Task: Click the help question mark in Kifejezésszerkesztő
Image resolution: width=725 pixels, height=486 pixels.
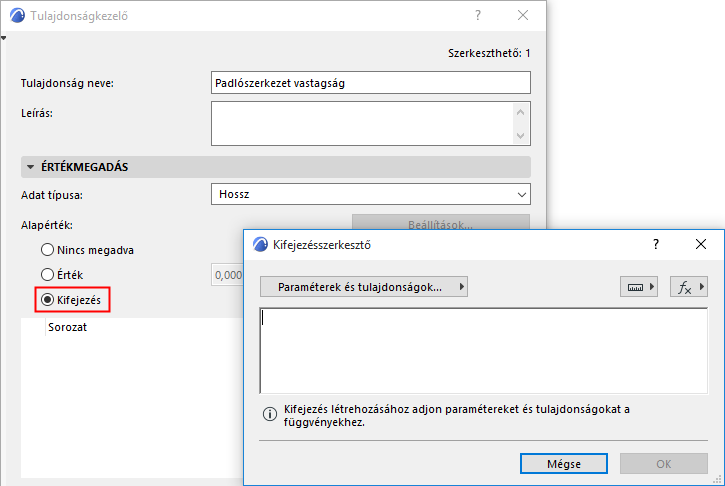Action: 656,244
